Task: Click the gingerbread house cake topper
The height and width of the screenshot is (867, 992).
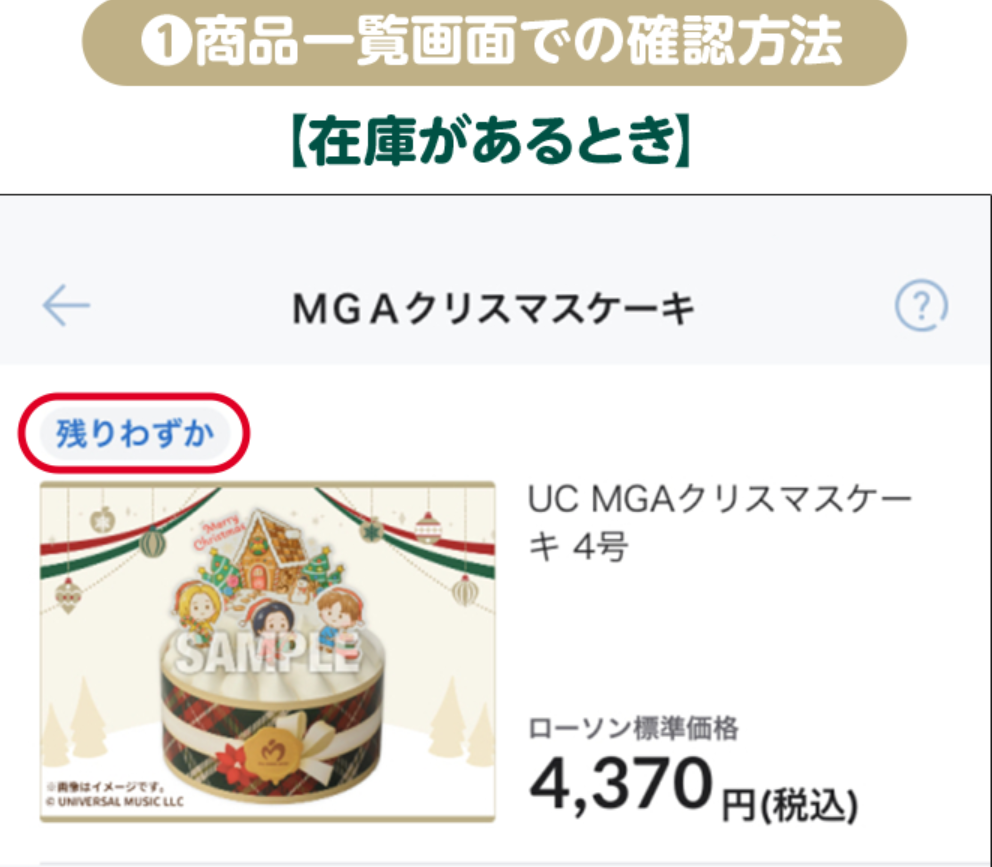Action: [x=272, y=551]
